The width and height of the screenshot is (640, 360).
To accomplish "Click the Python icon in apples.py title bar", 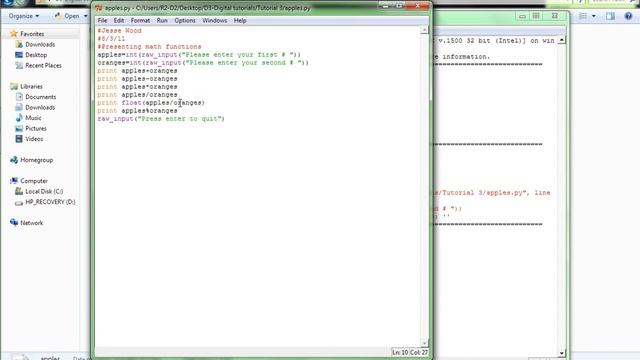I will pos(99,8).
